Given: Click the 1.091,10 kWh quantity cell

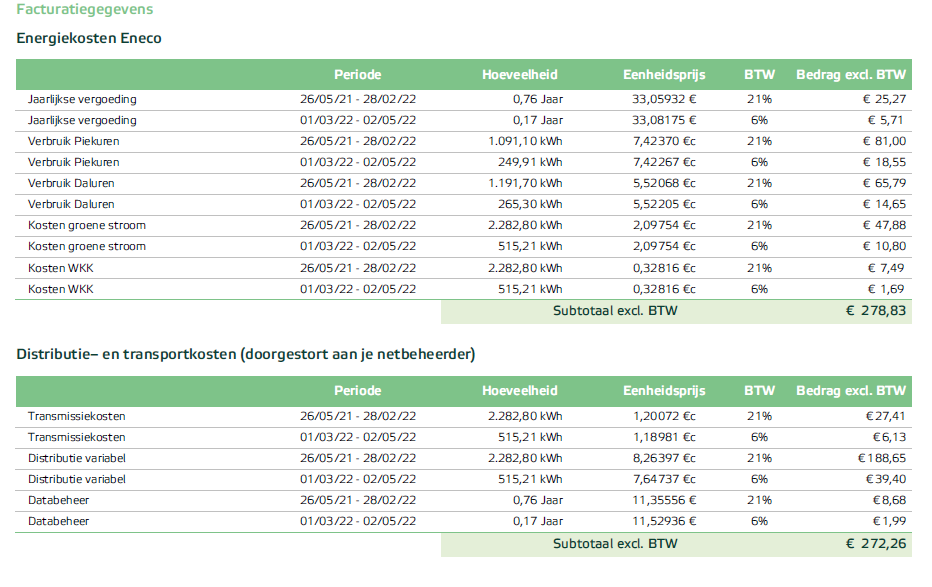Looking at the screenshot, I should point(525,141).
